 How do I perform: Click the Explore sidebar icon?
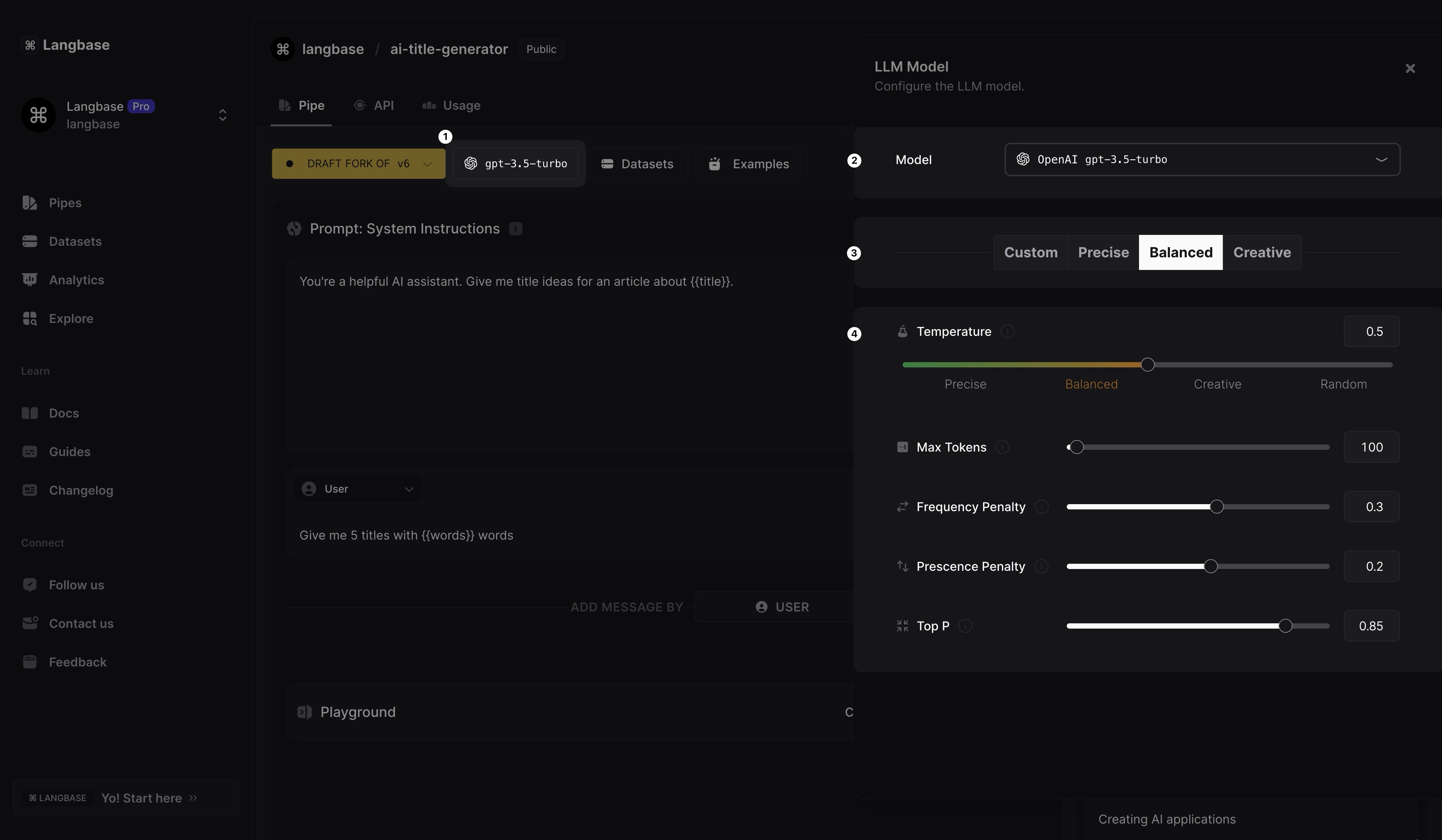pos(30,319)
